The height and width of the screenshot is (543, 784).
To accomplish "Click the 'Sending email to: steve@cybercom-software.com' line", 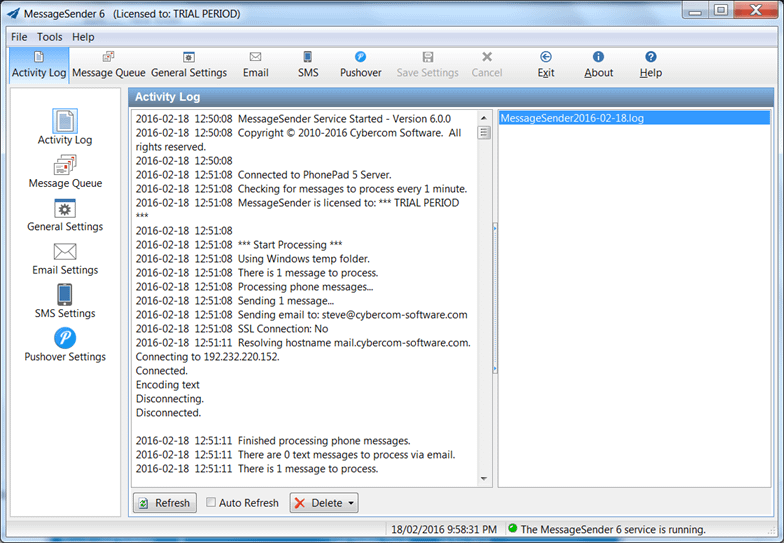I will pos(352,315).
